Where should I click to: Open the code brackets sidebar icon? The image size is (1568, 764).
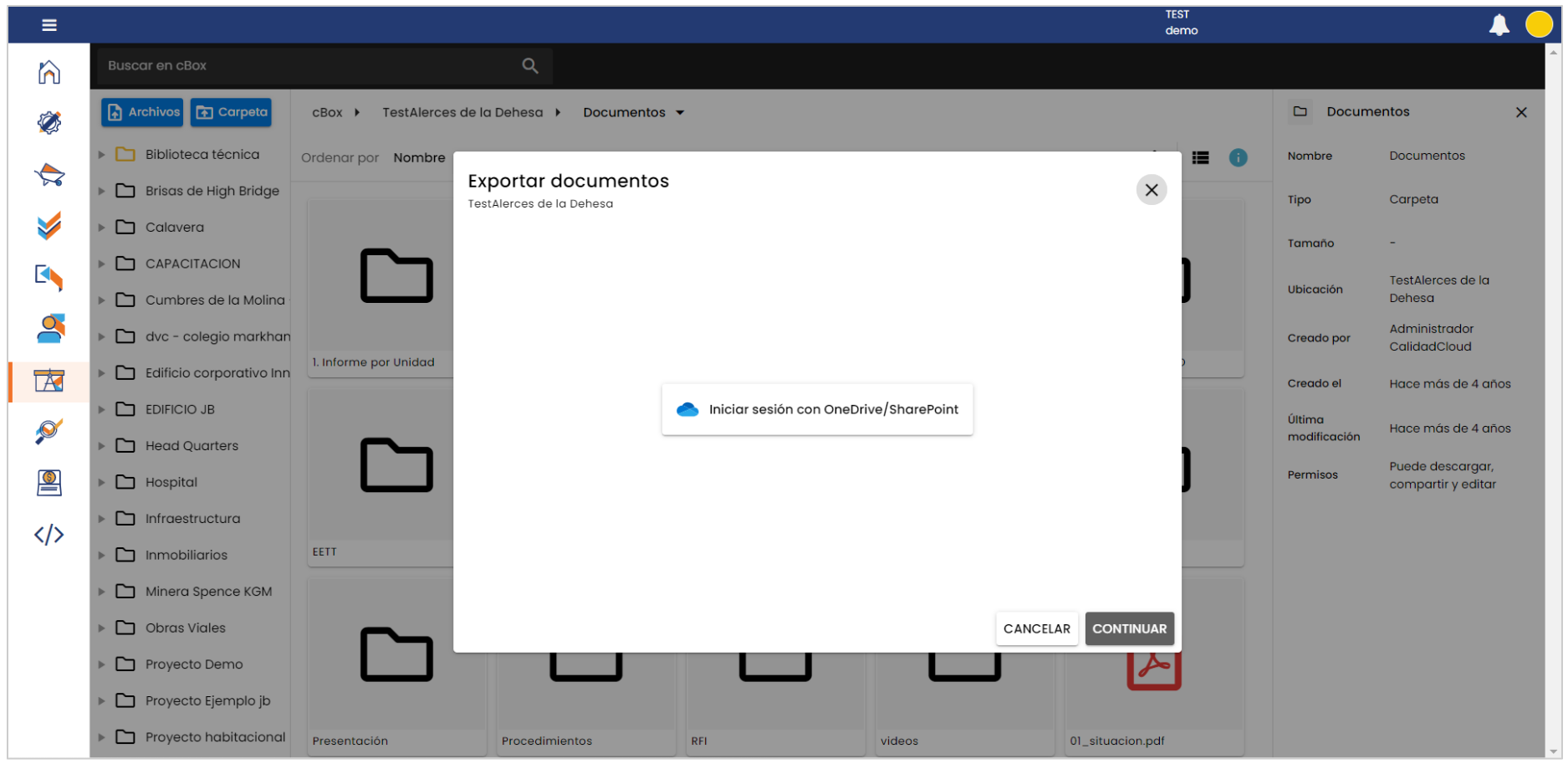click(49, 535)
